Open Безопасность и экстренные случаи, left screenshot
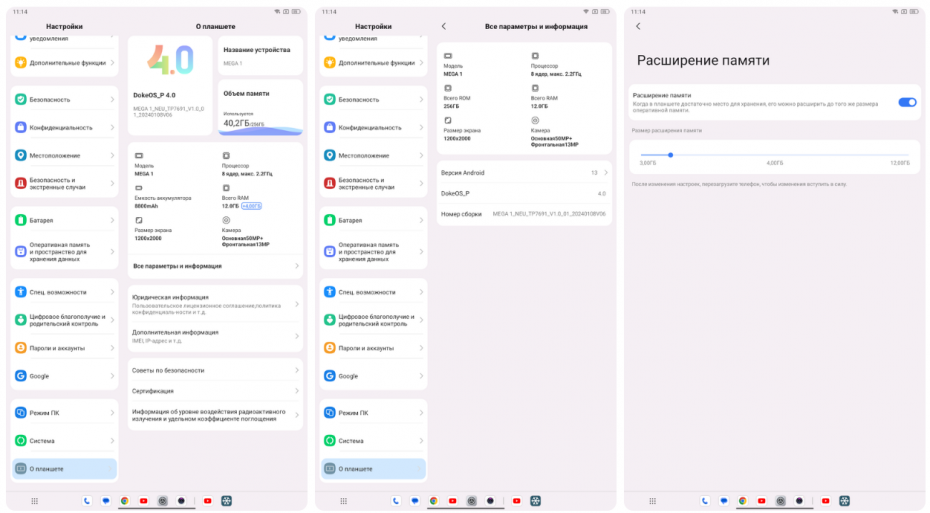930x513 pixels. [x=64, y=183]
